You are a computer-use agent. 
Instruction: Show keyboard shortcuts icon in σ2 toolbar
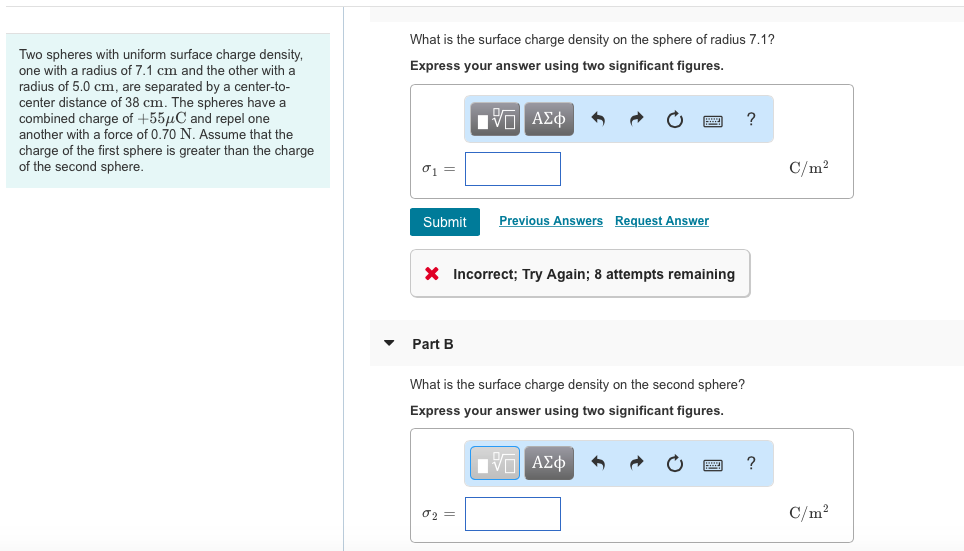pyautogui.click(x=713, y=465)
